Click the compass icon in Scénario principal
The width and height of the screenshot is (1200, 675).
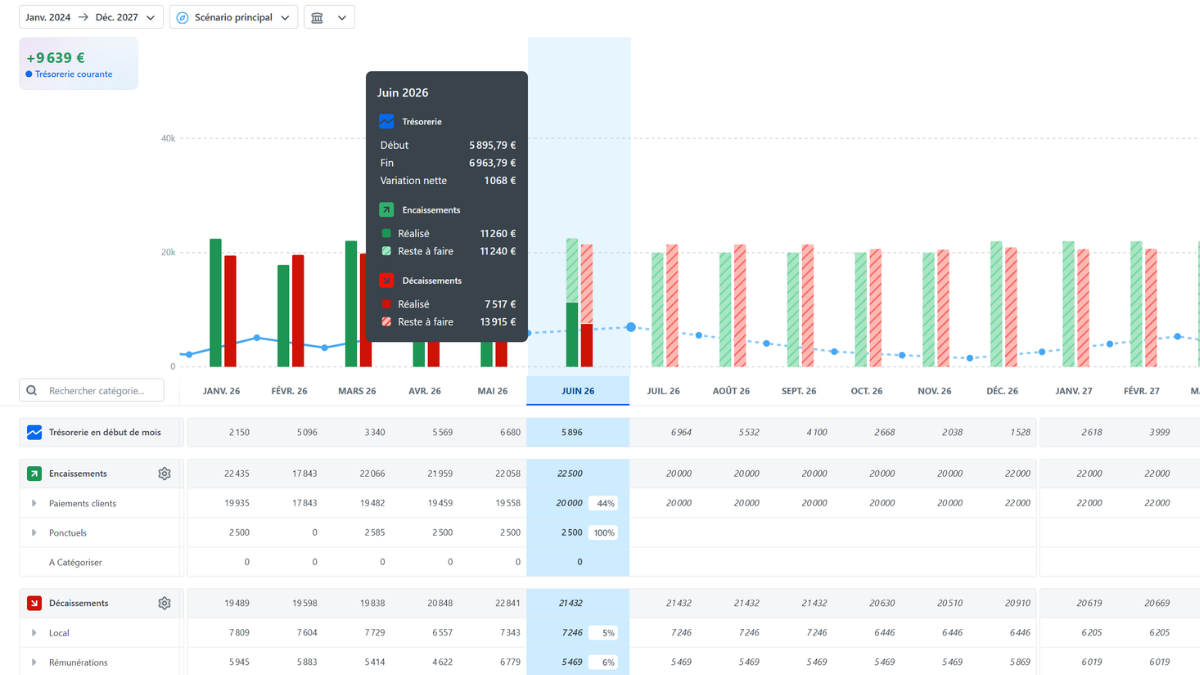[x=182, y=17]
